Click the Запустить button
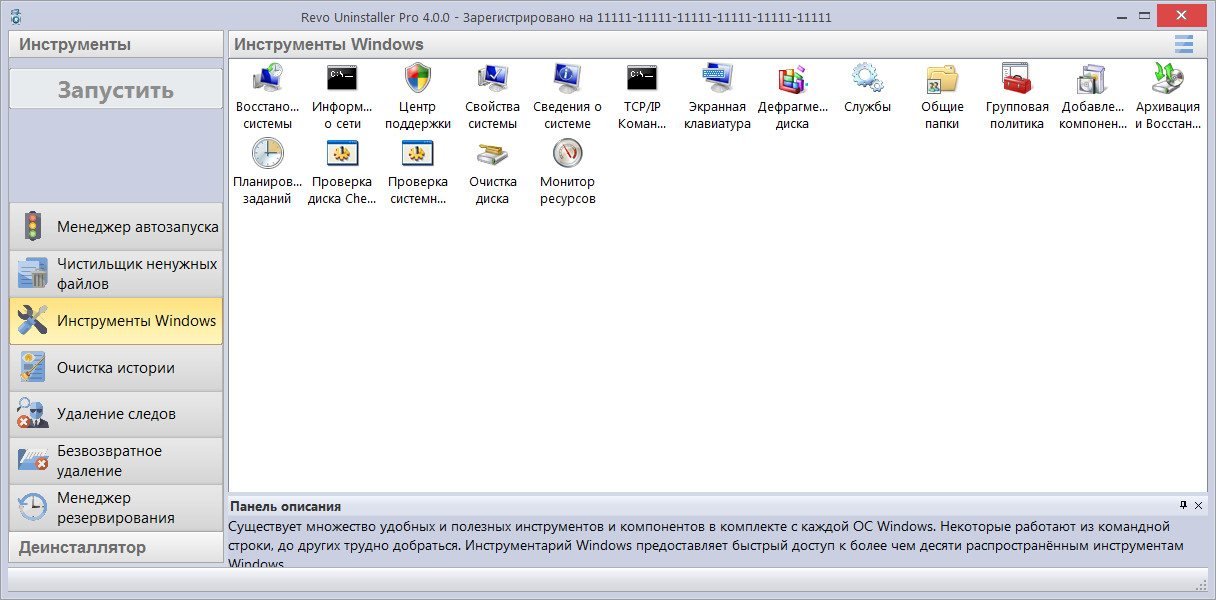Screen dimensions: 1216x600 point(116,89)
